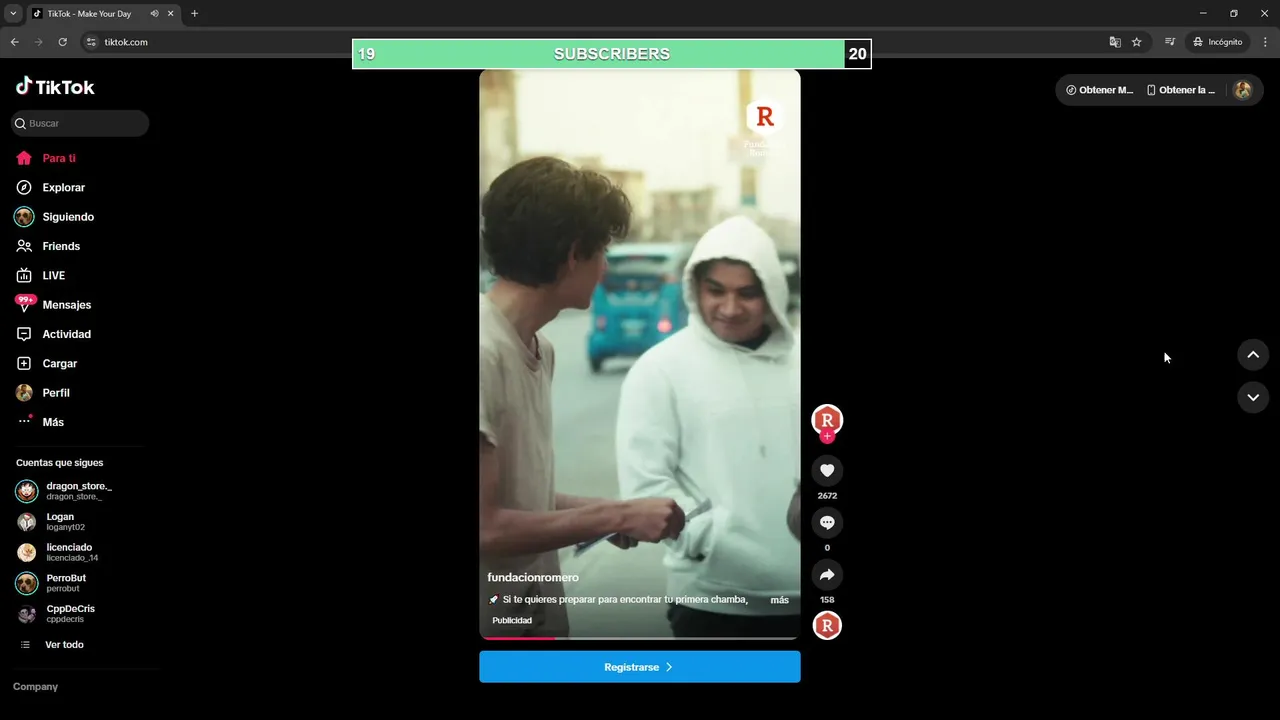Viewport: 1280px width, 720px height.
Task: Open licenciado followed account
Action: [57, 552]
